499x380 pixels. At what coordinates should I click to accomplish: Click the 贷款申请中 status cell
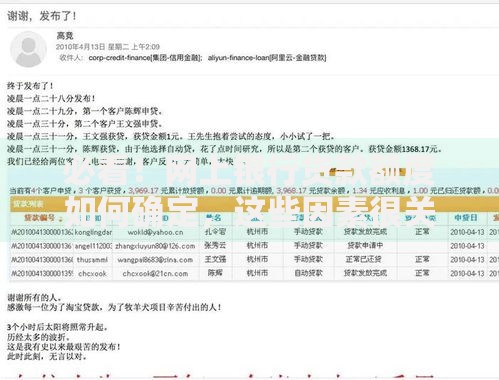[x=365, y=246]
